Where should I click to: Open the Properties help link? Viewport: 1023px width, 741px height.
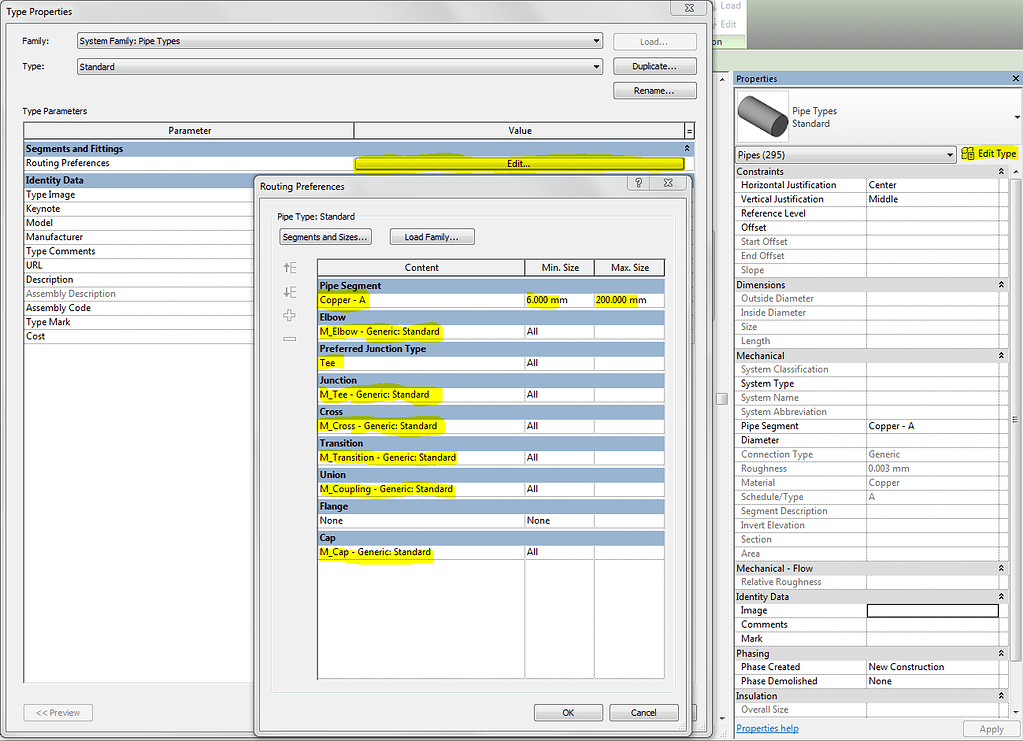coord(767,728)
